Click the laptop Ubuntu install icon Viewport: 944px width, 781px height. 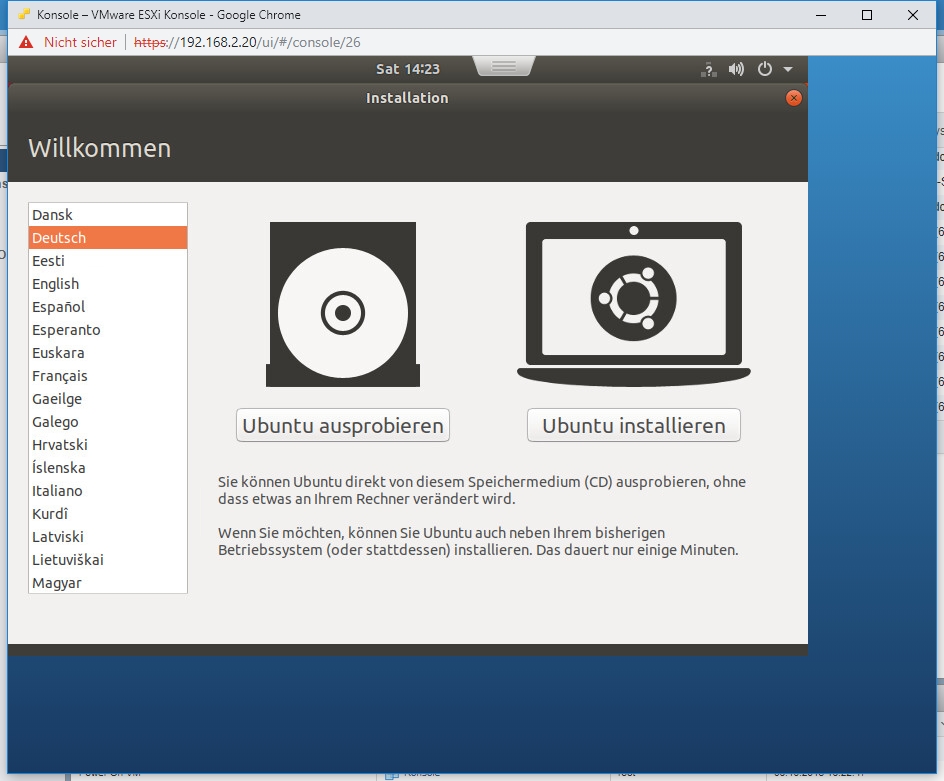click(x=633, y=305)
